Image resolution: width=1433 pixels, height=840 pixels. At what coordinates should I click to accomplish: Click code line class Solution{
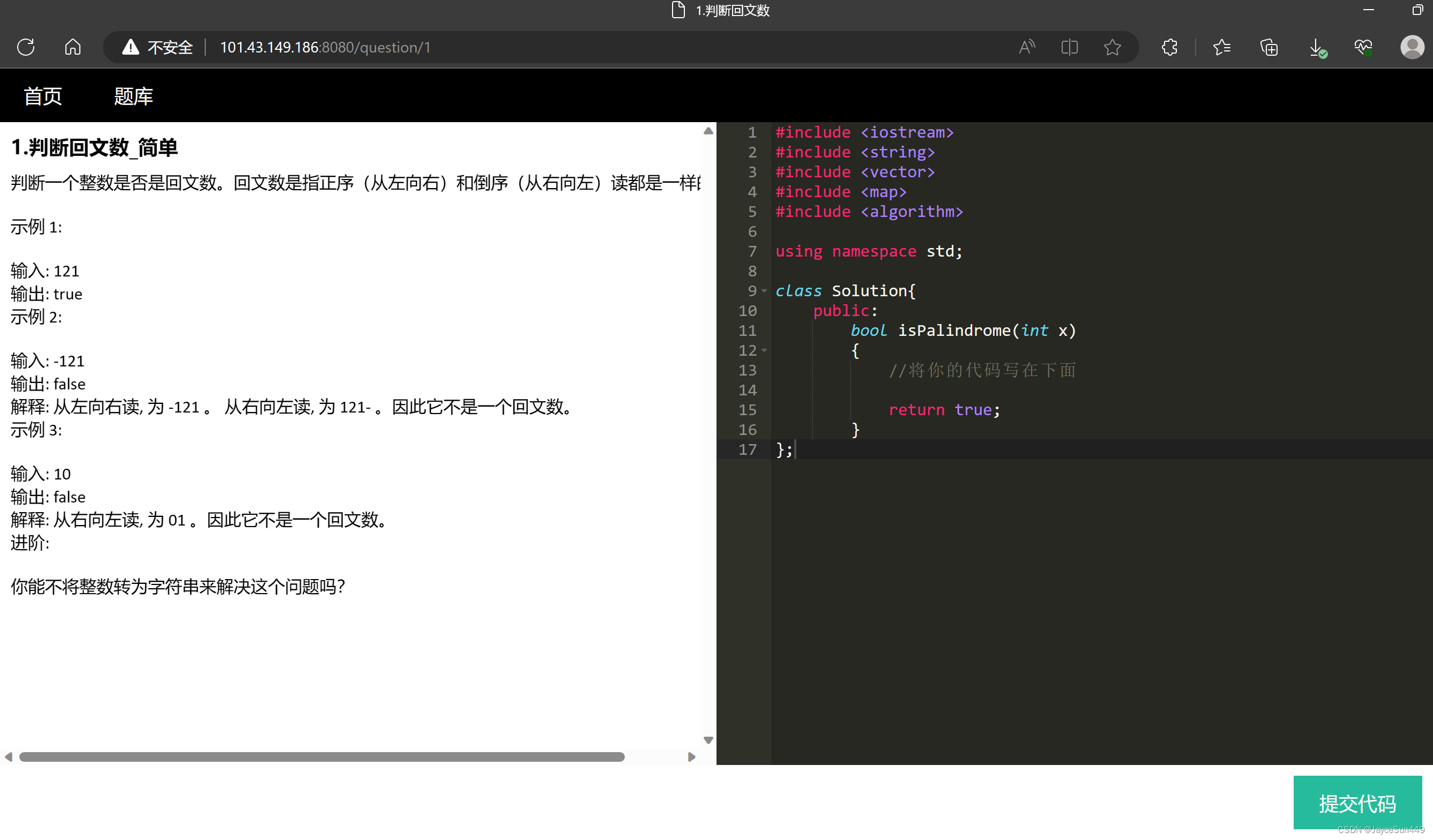coord(846,291)
